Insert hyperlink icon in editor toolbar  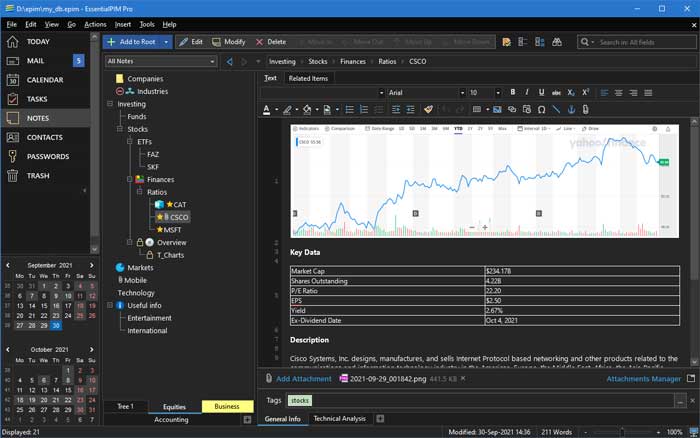pos(512,109)
